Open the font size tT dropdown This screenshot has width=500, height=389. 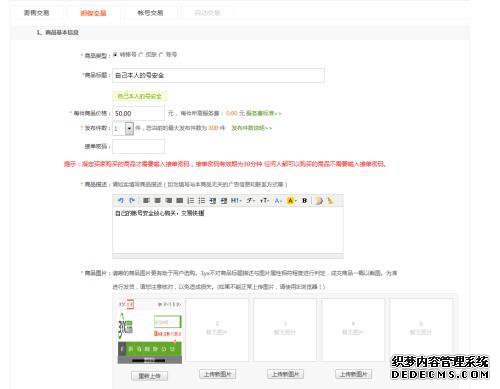coord(264,200)
